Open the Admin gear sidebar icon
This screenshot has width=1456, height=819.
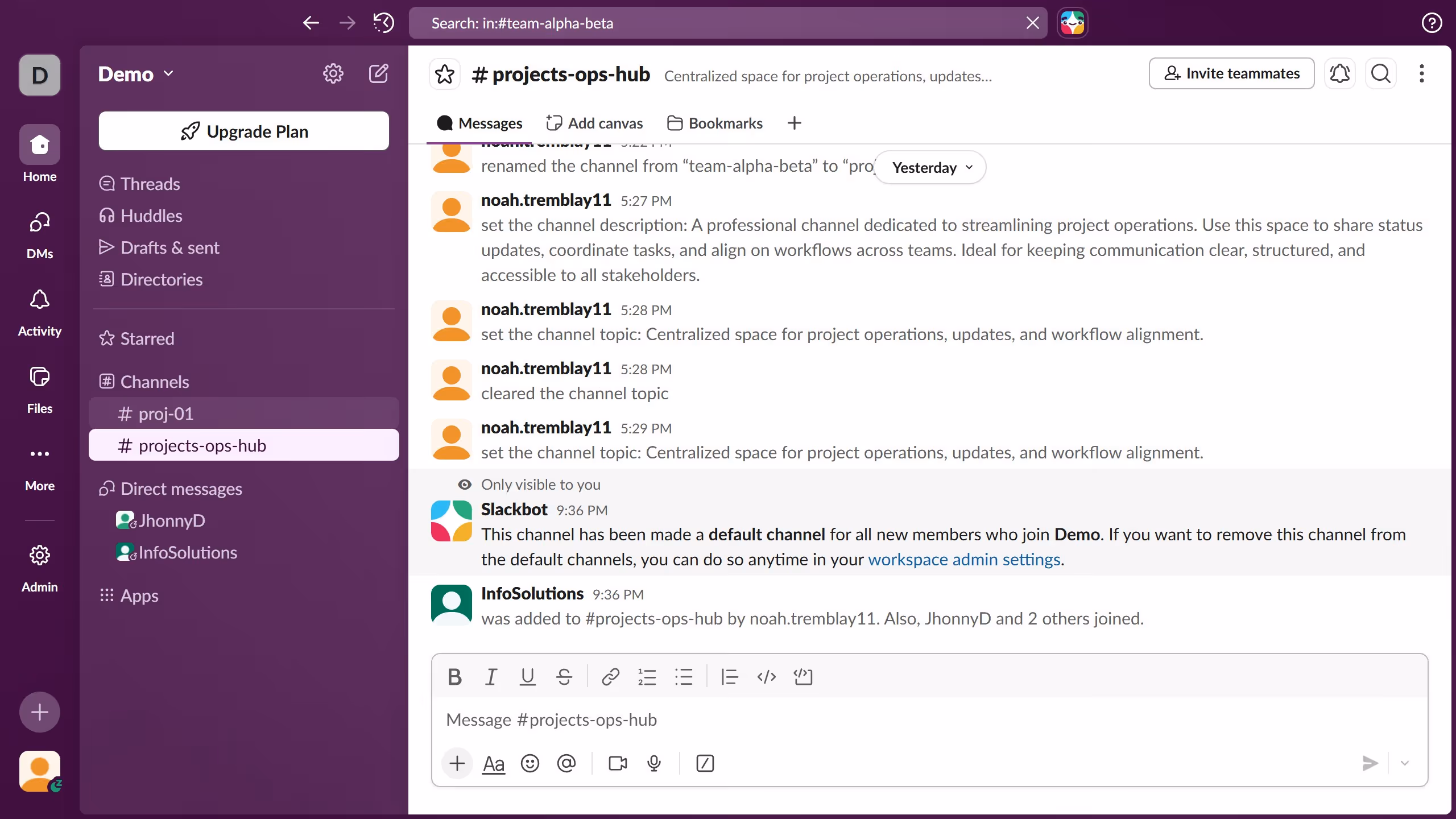(40, 568)
